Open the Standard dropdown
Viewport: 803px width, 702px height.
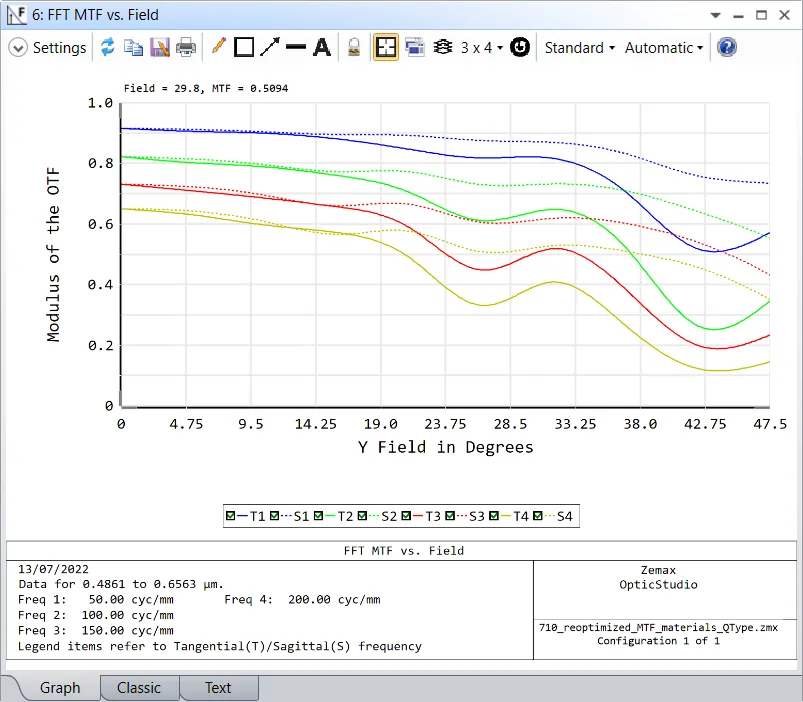pos(579,48)
